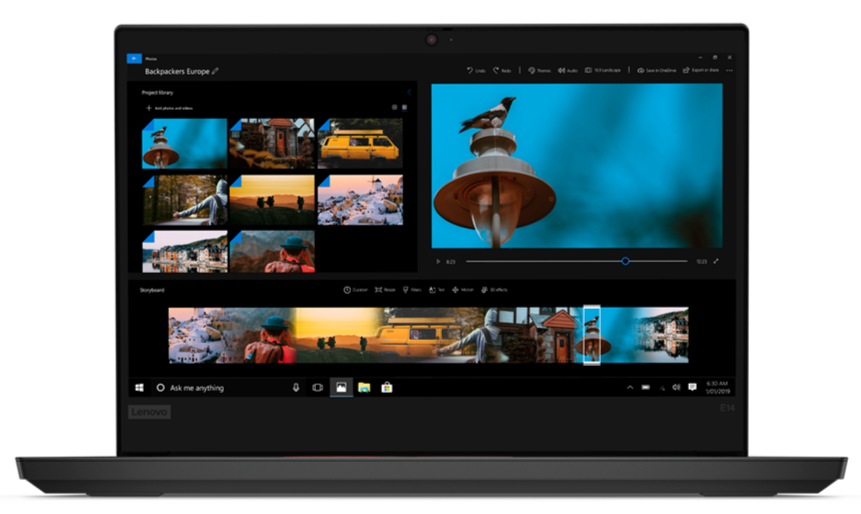Select the yellow van thumbnail in library

[360, 143]
